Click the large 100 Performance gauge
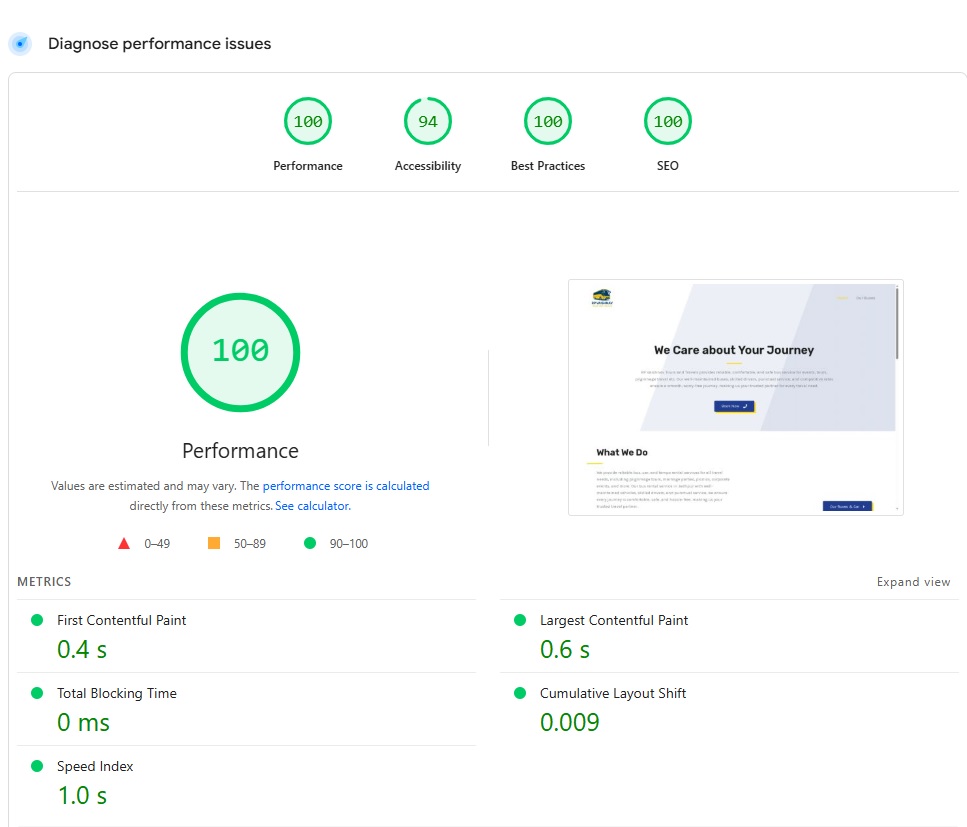967x827 pixels. click(240, 351)
